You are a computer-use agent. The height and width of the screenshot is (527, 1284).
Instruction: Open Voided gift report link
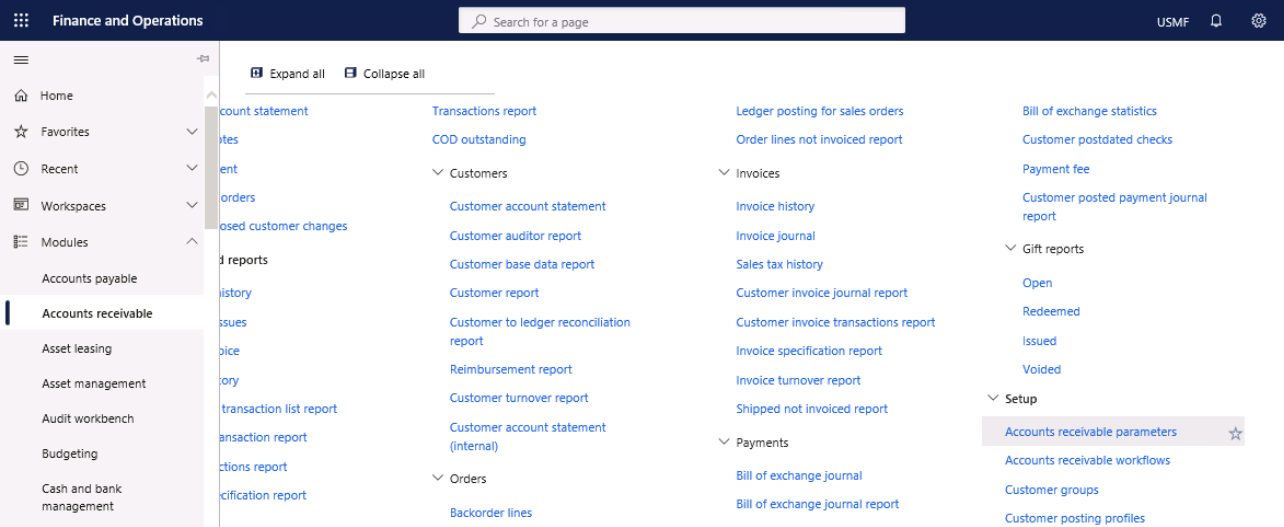click(1041, 369)
